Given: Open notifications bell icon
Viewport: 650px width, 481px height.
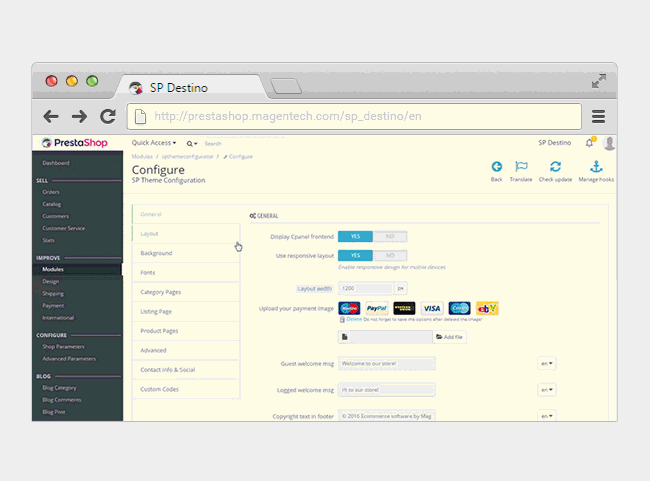Looking at the screenshot, I should click(589, 143).
